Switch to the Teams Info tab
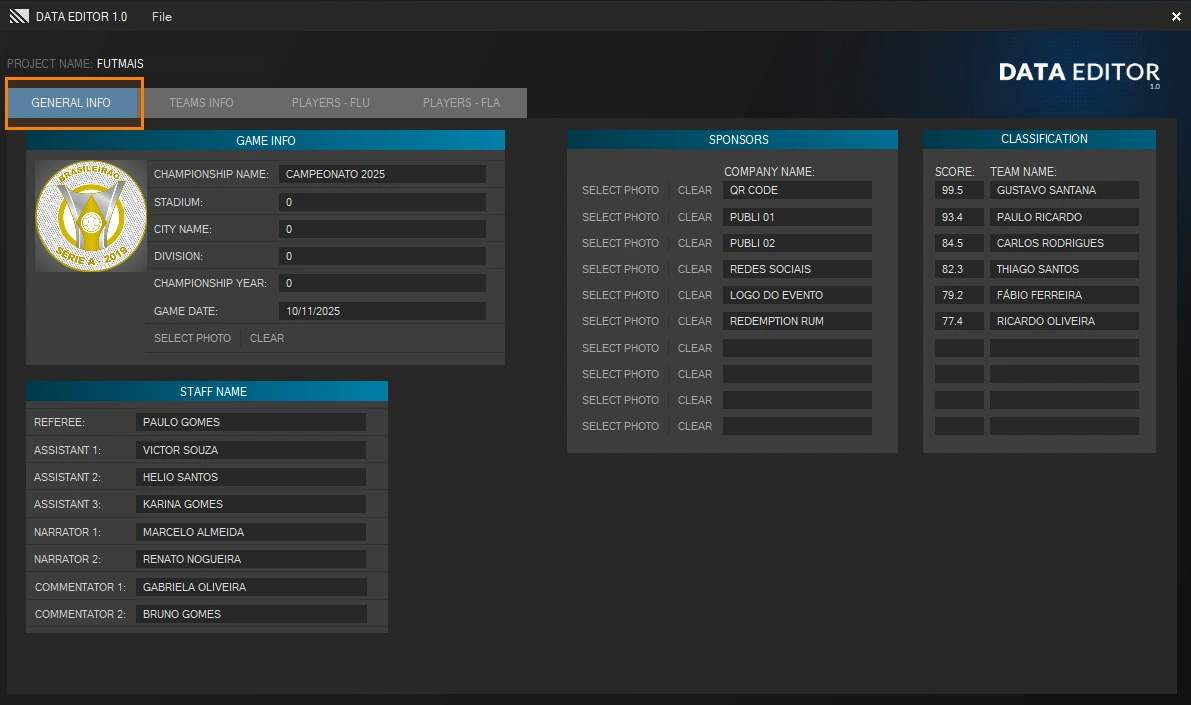1191x705 pixels. [201, 103]
